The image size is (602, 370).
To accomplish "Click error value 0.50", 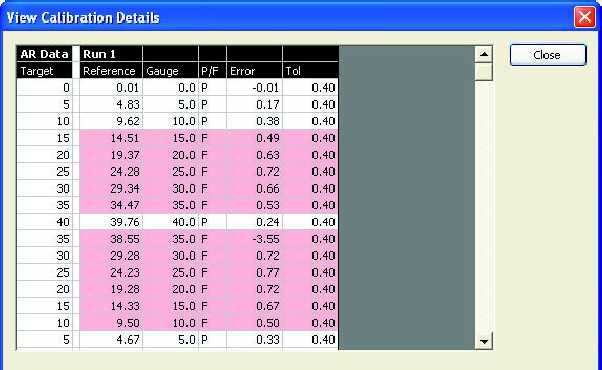I will [254, 323].
